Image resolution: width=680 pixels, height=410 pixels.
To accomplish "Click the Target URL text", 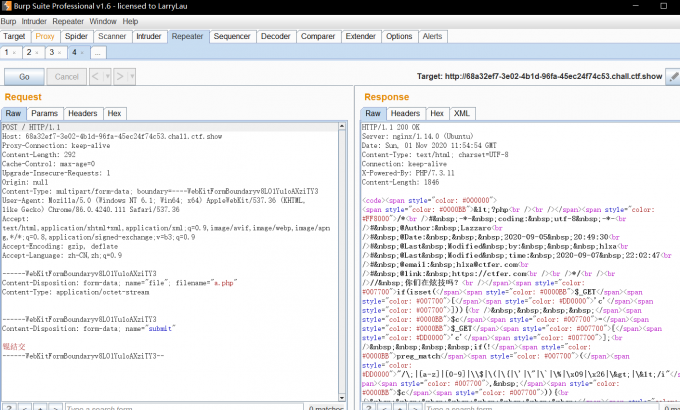I will point(539,76).
